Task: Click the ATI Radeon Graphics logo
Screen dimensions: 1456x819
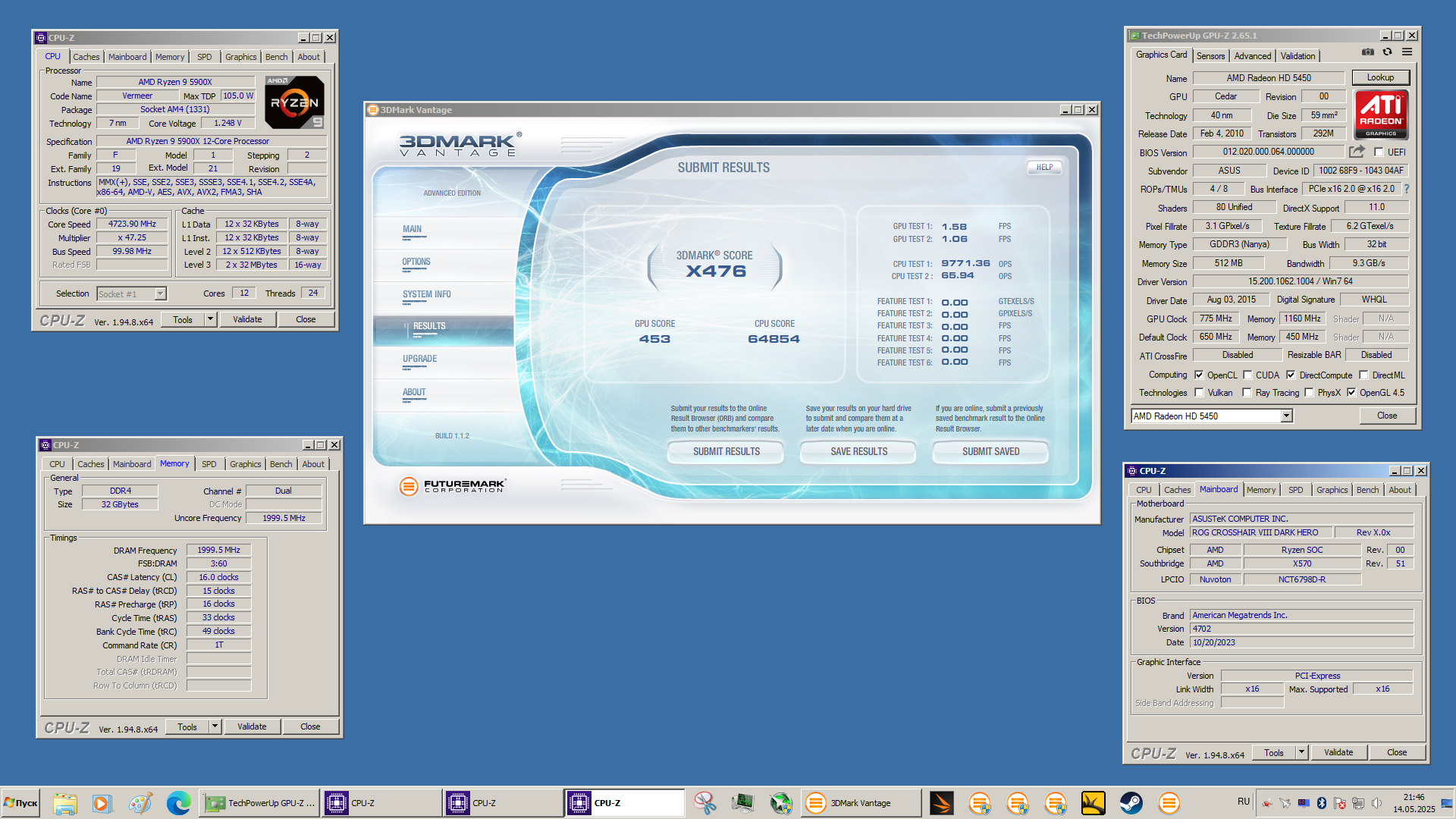Action: [1381, 115]
